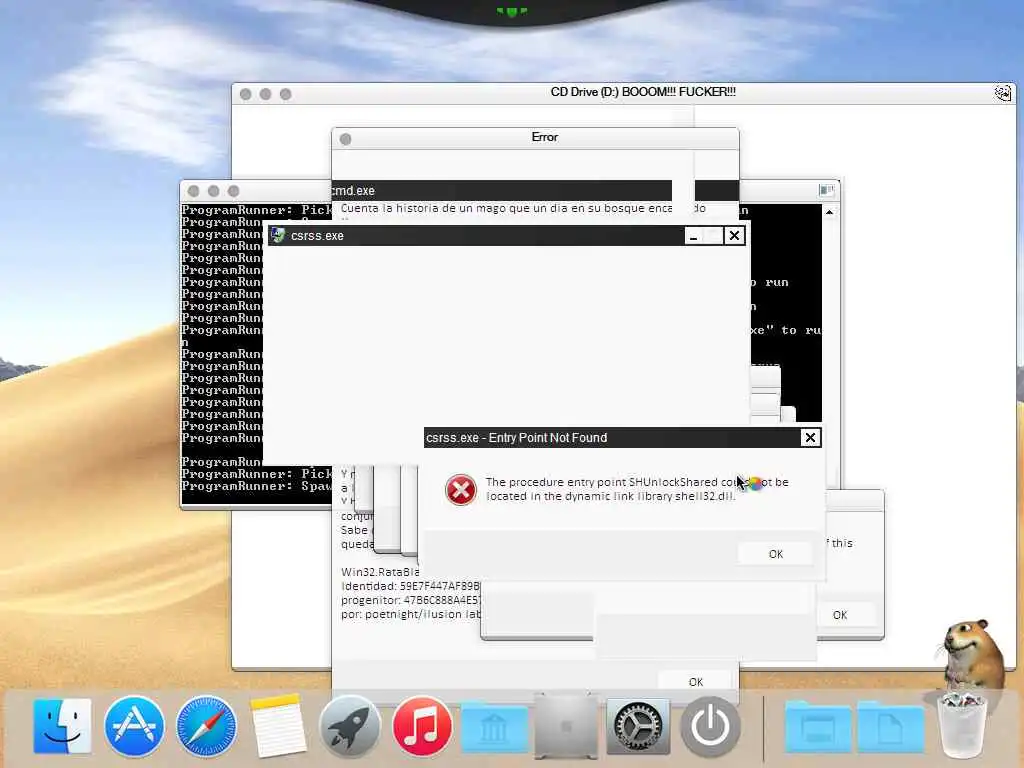Close the Entry Point Not Found dialog
The width and height of the screenshot is (1024, 768).
(810, 438)
